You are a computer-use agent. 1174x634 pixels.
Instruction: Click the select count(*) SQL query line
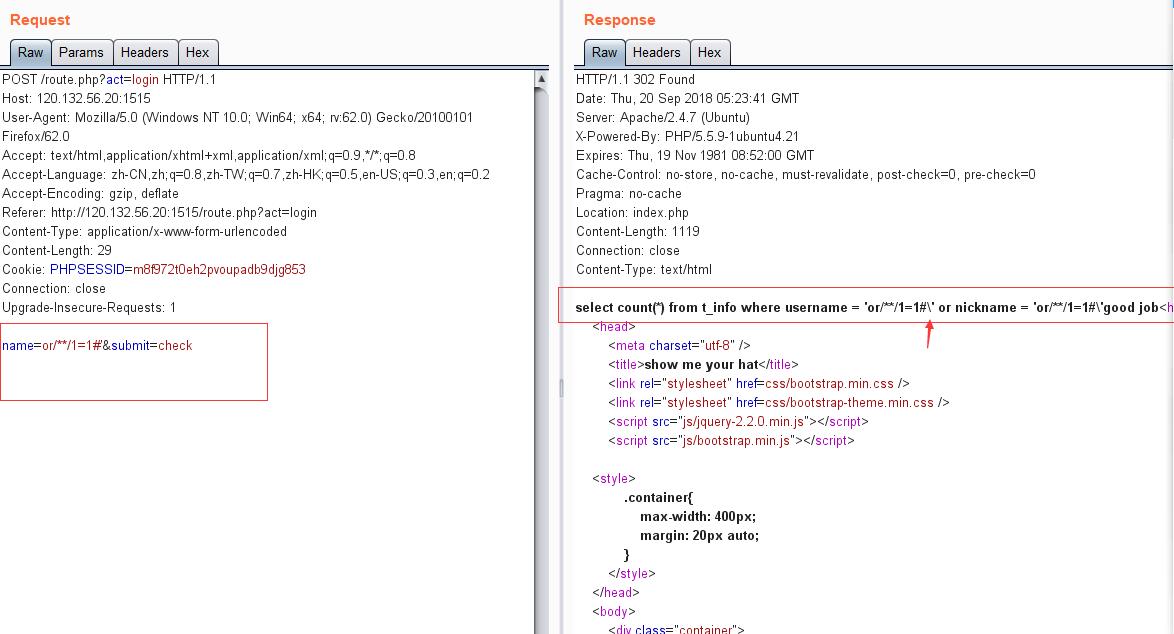coord(874,308)
